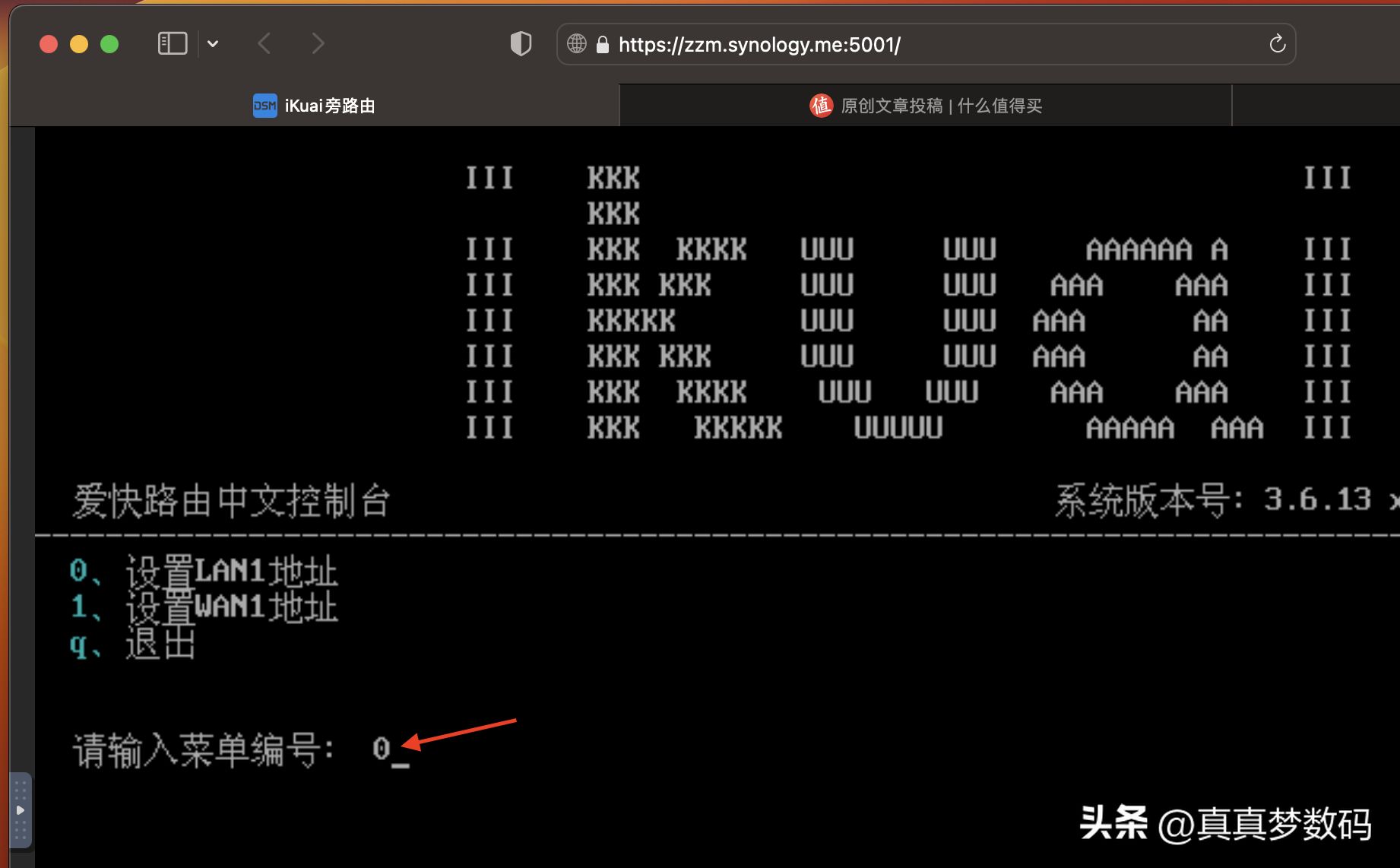Screen dimensions: 1400x868
Task: Click the 系统版本号 3.6.13 text
Action: pos(1214,500)
